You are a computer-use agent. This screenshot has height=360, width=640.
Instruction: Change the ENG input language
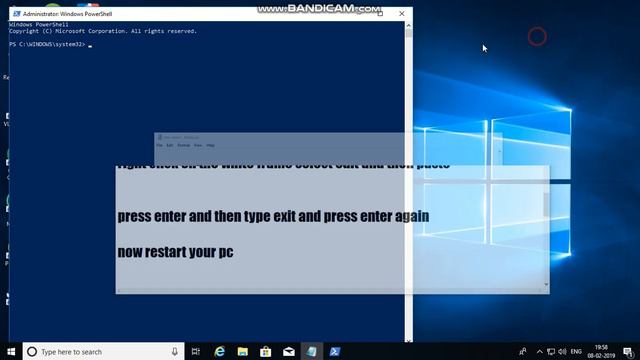pos(576,351)
